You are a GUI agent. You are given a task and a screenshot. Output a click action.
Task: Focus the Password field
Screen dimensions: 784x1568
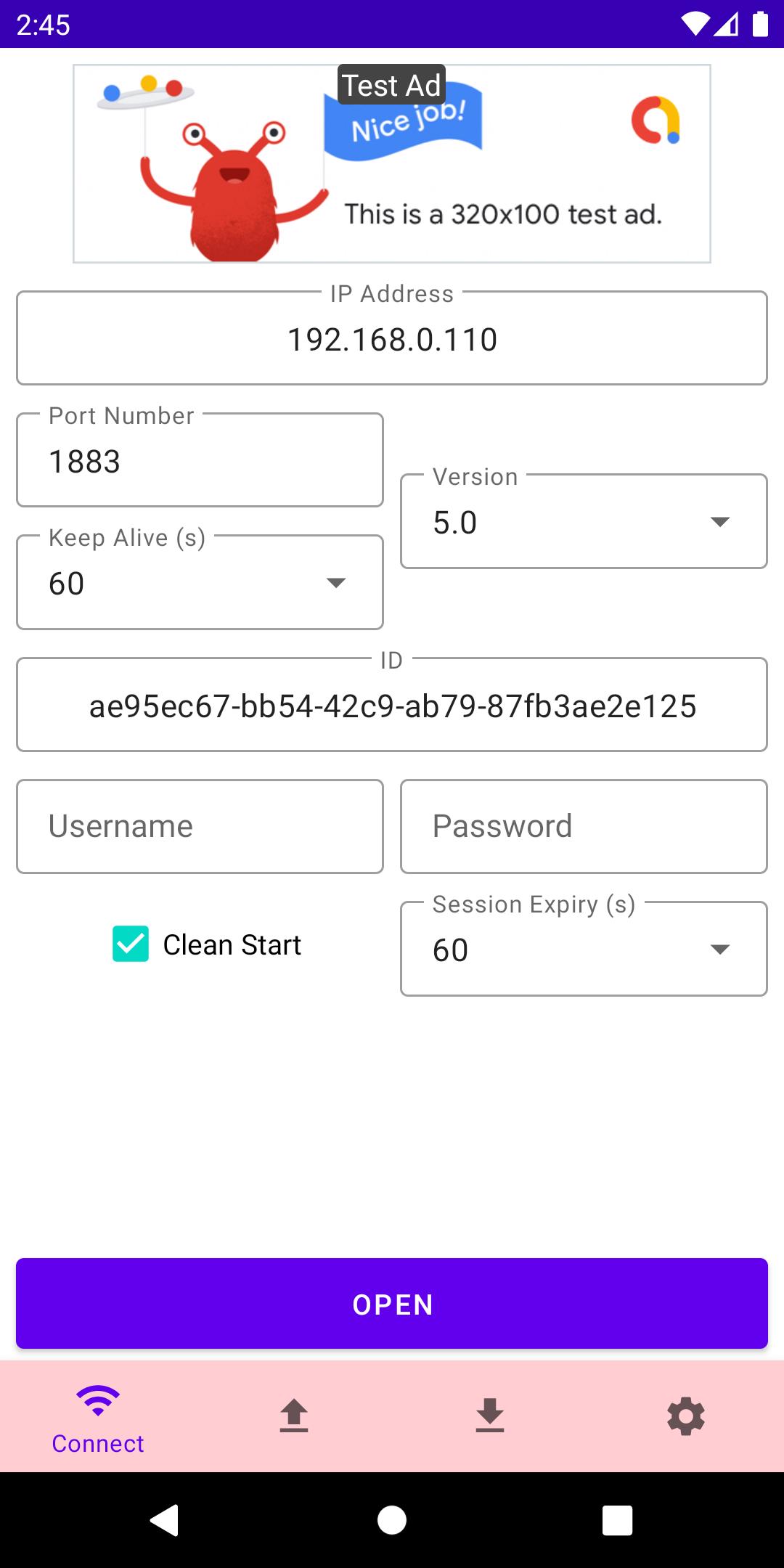click(x=584, y=827)
